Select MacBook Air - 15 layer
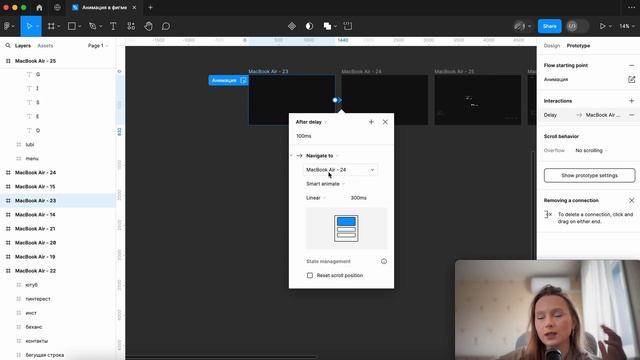 coord(58,187)
